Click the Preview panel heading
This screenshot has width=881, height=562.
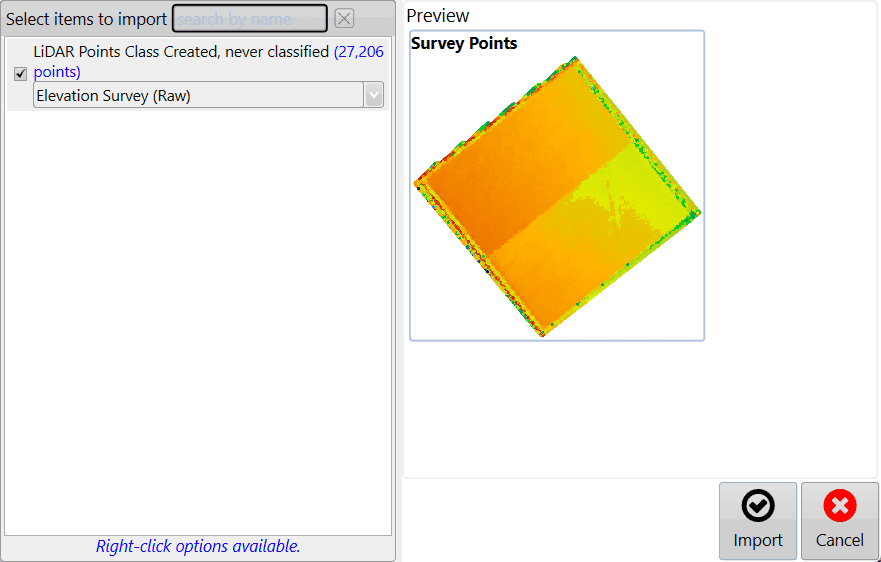tap(438, 16)
